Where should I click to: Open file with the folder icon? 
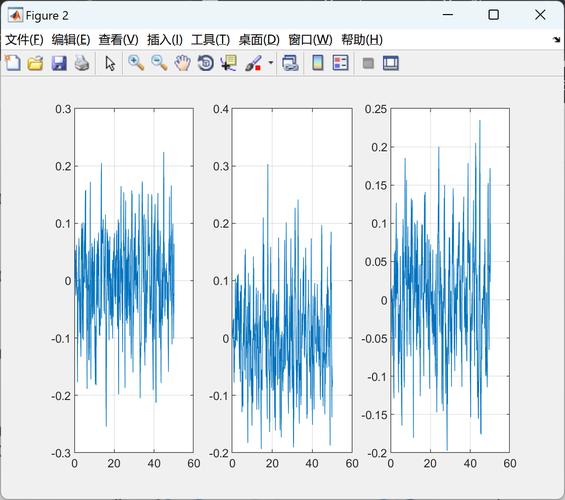pos(35,63)
